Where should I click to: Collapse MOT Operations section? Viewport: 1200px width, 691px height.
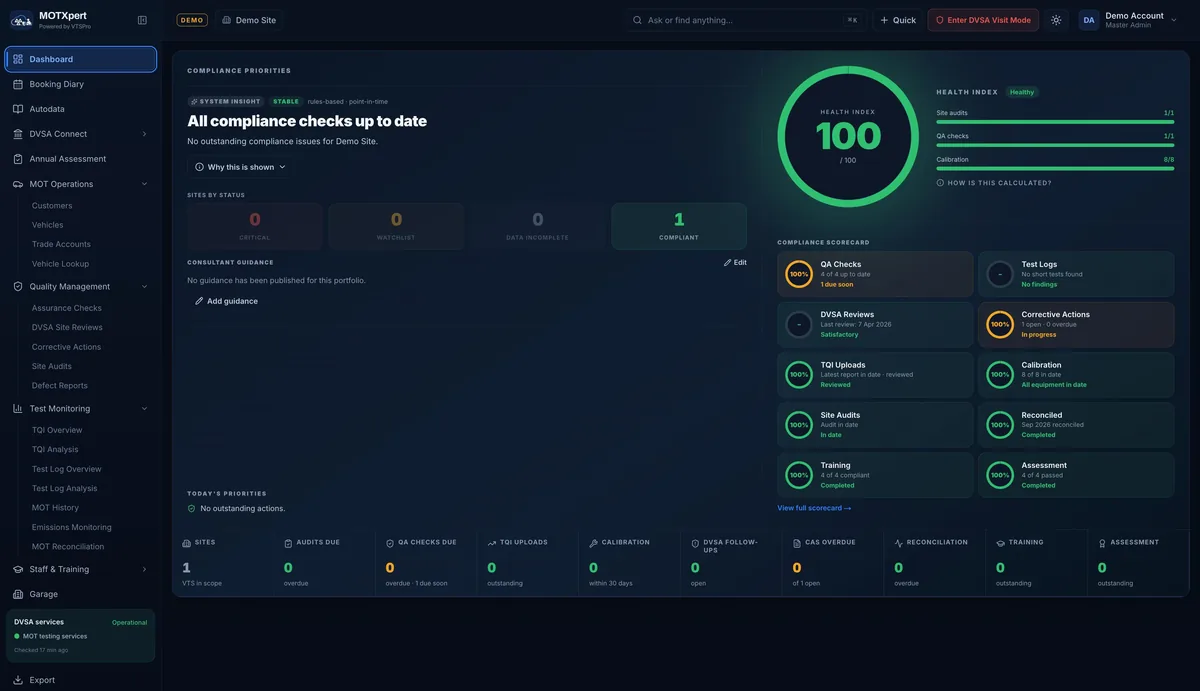point(144,184)
